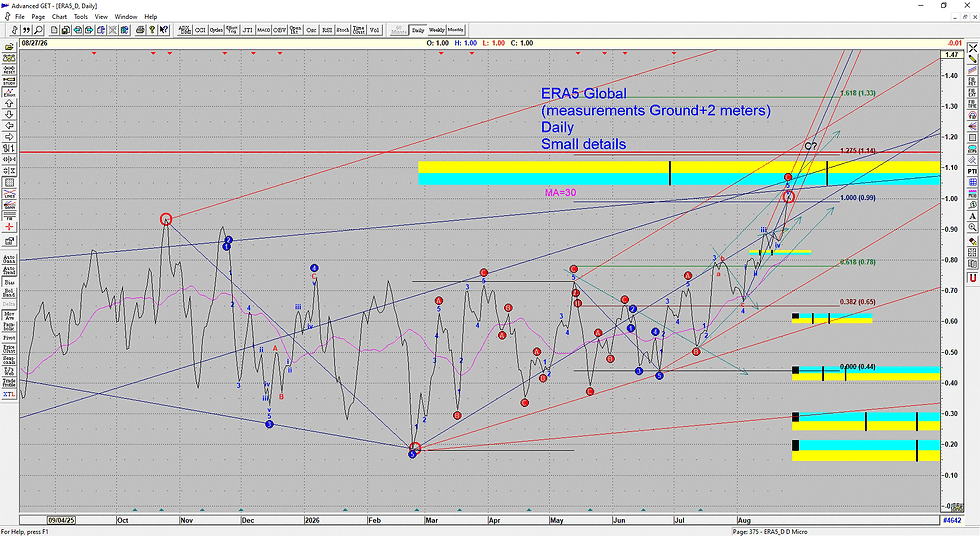The width and height of the screenshot is (980, 536).
Task: Click the quotes icon in top toolbar
Action: pos(26,29)
